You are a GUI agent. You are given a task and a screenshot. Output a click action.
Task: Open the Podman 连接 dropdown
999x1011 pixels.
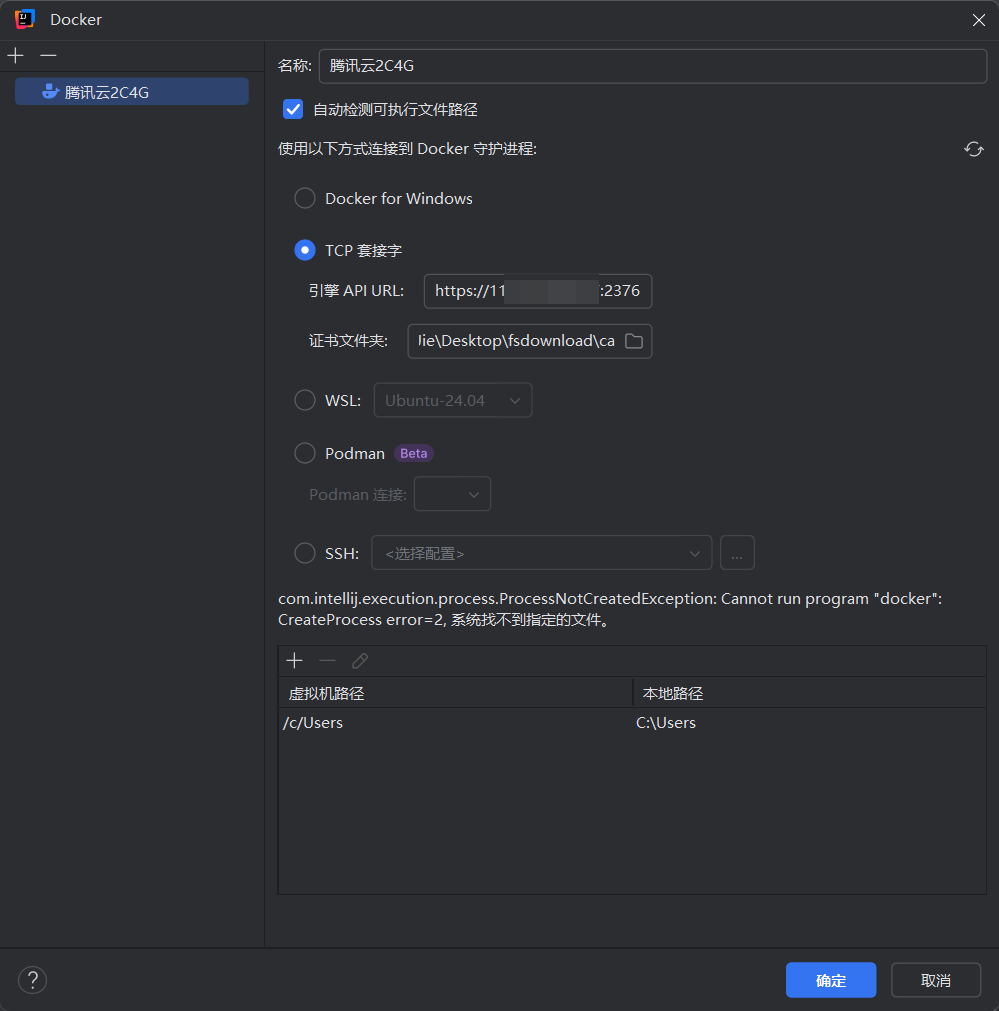click(x=452, y=494)
